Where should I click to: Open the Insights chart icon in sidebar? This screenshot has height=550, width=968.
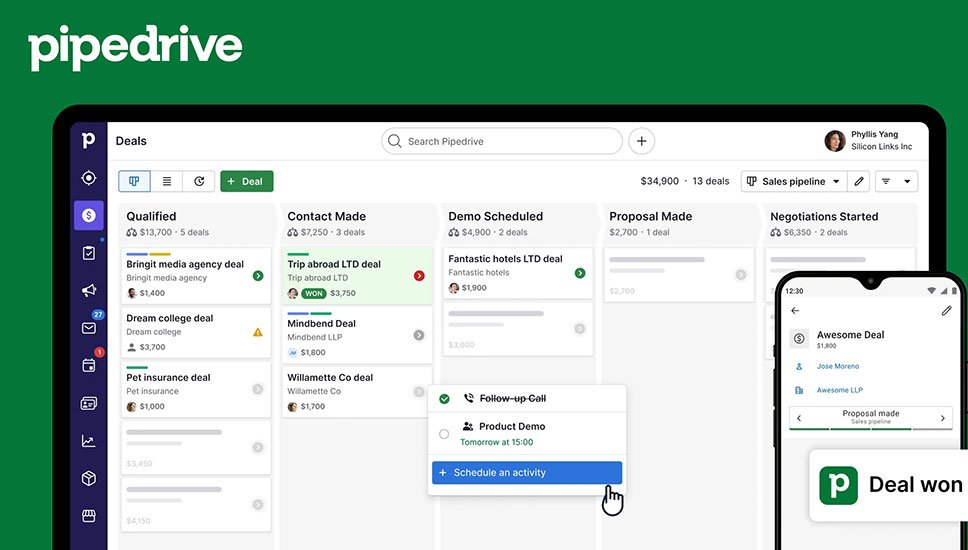point(88,441)
